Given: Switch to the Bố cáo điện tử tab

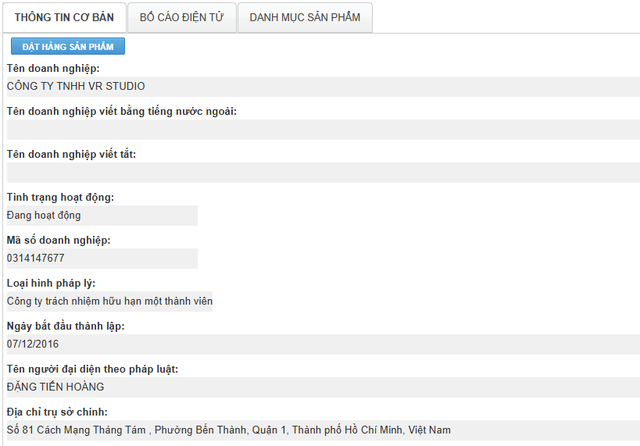Looking at the screenshot, I should [x=182, y=17].
